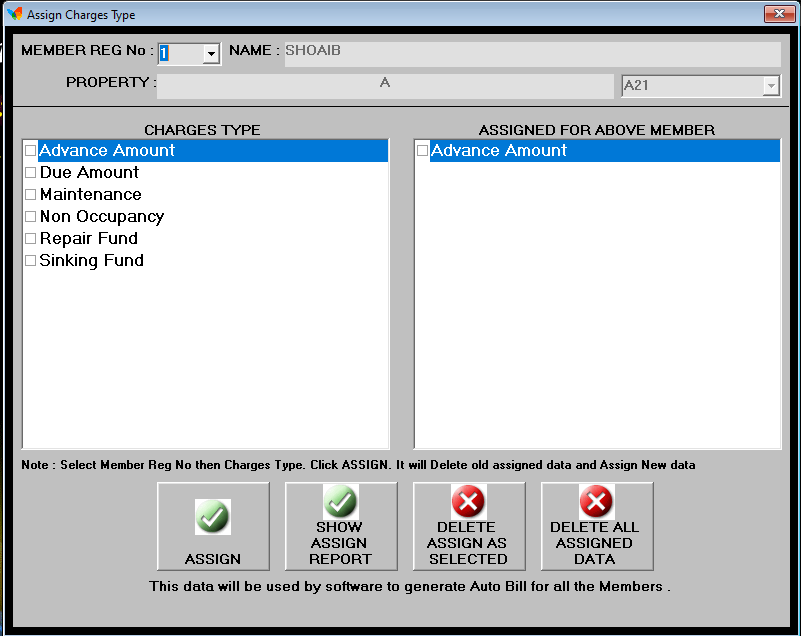Select the Due Amount row text

click(89, 172)
